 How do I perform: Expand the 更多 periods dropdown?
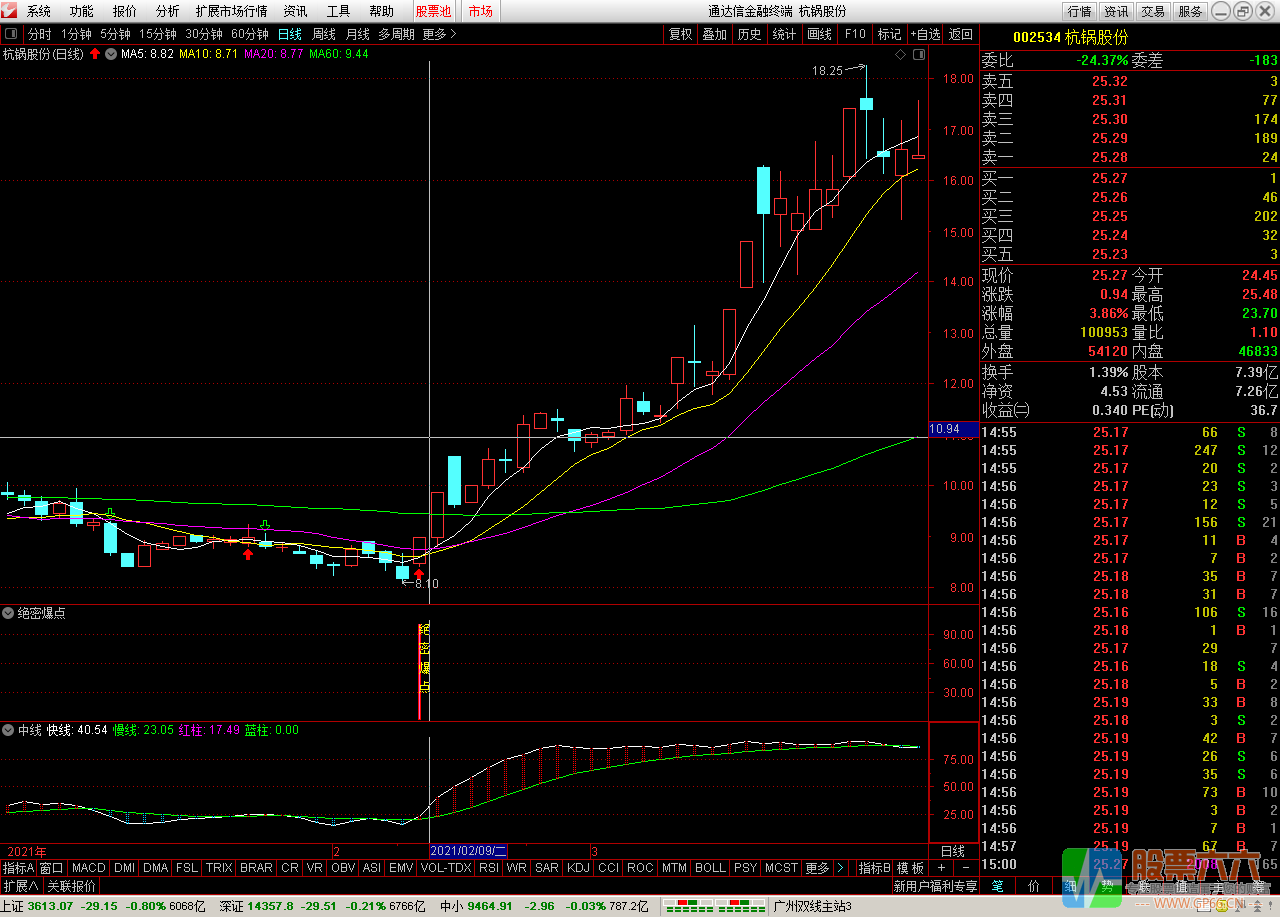click(440, 33)
